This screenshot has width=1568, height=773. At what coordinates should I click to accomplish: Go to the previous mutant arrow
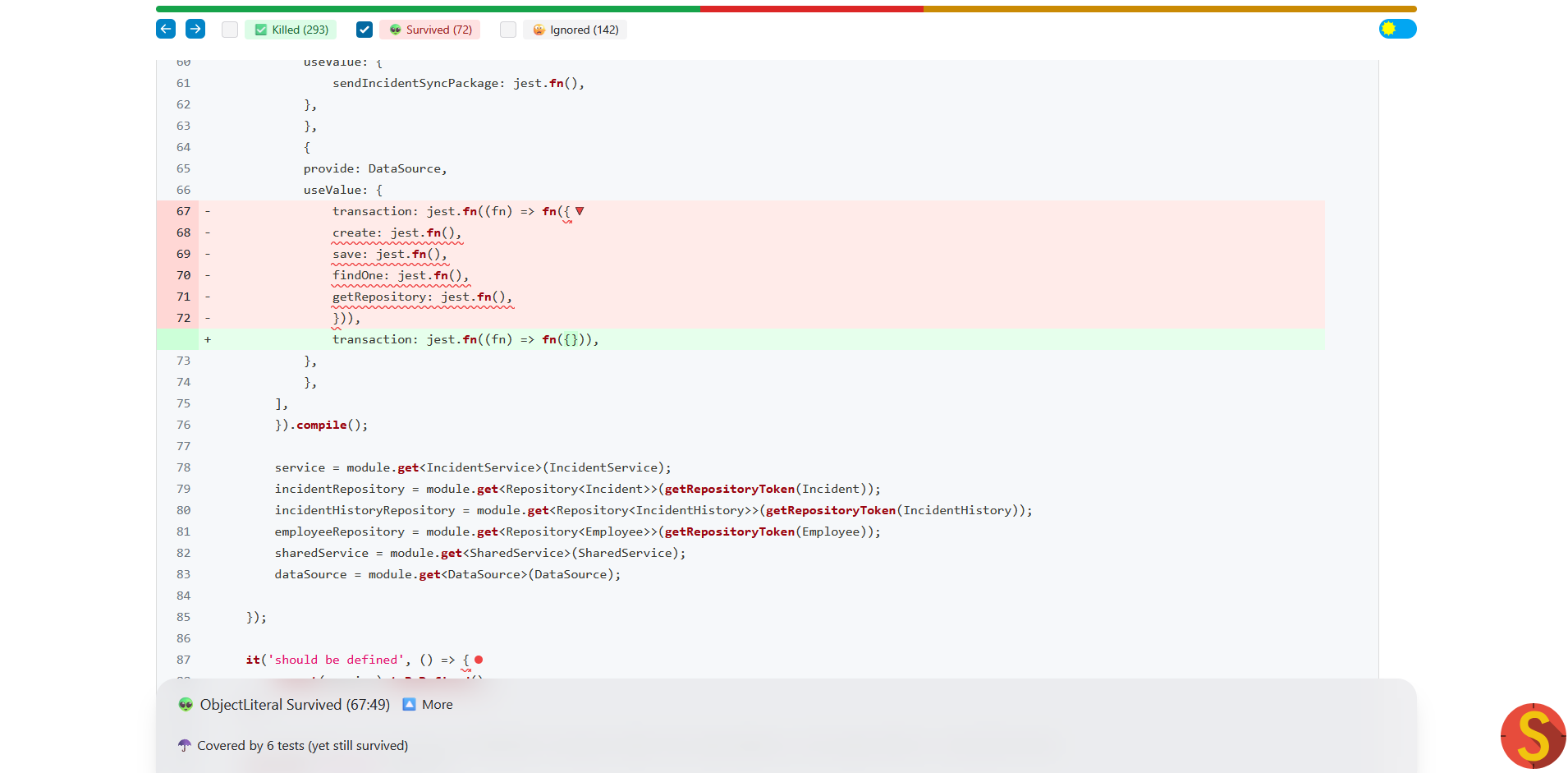(x=166, y=30)
